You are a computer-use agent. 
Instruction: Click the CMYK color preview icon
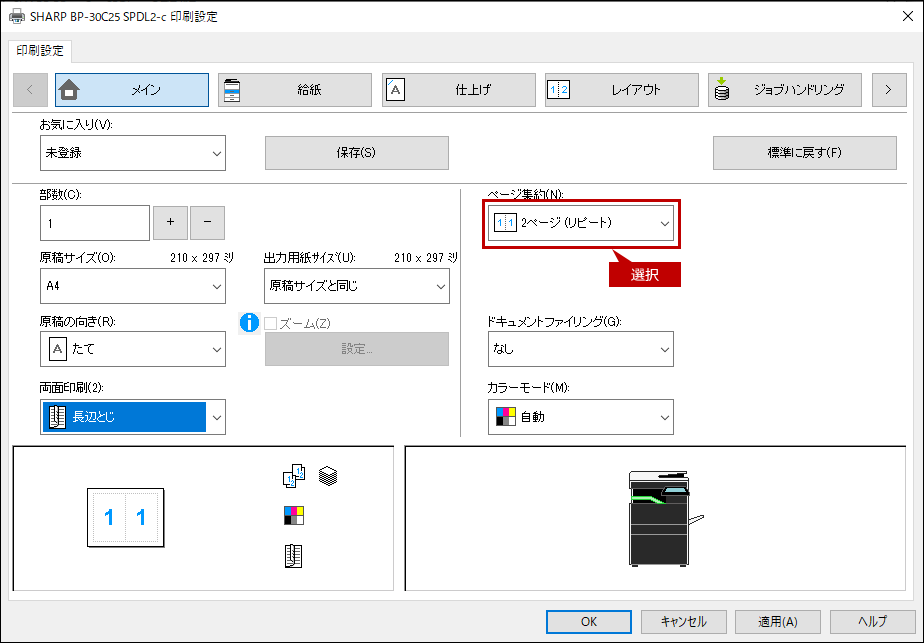(x=293, y=516)
